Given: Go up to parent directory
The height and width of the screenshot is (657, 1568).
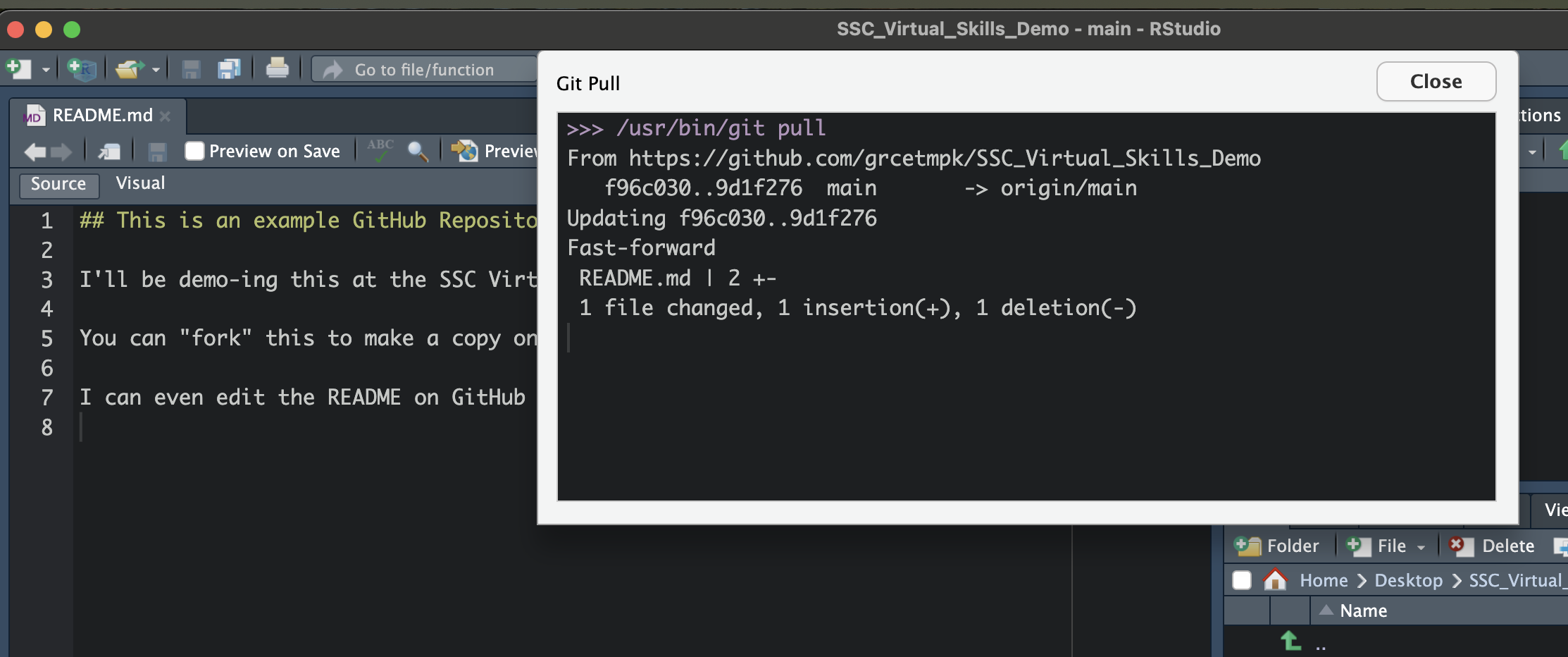Looking at the screenshot, I should [x=1290, y=641].
